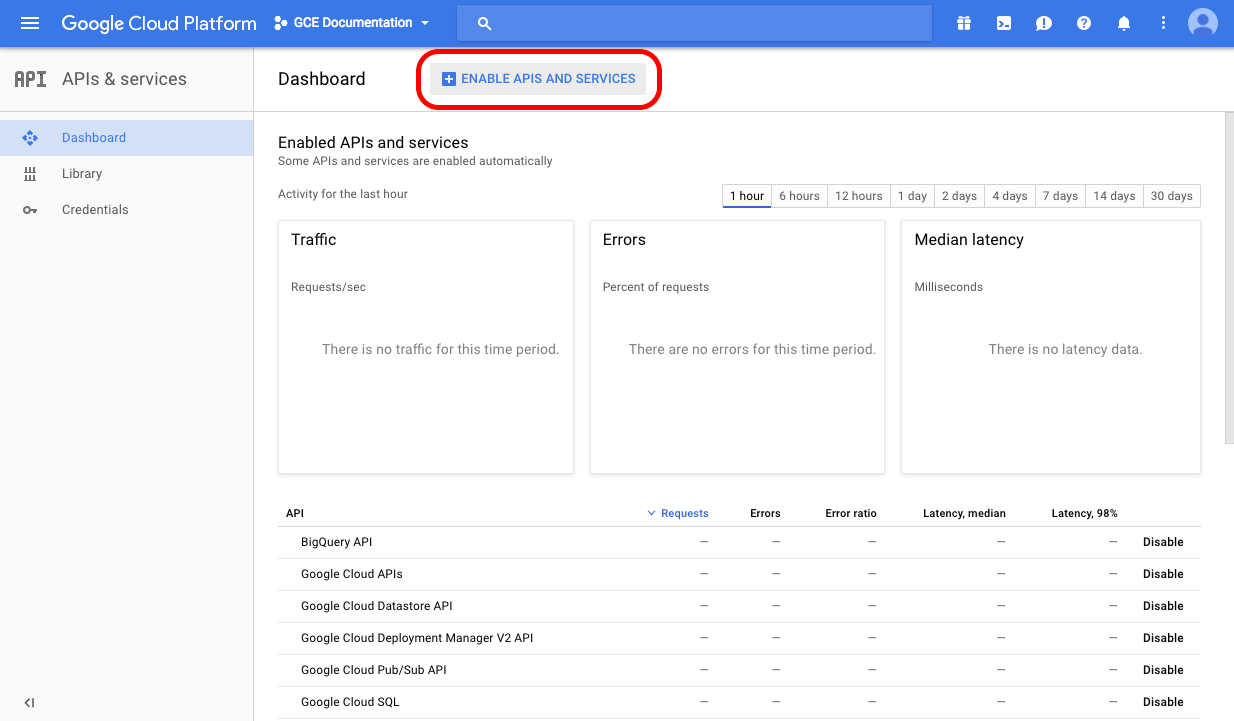Viewport: 1234px width, 721px height.
Task: Disable Google Cloud Datastore API
Action: (1163, 606)
